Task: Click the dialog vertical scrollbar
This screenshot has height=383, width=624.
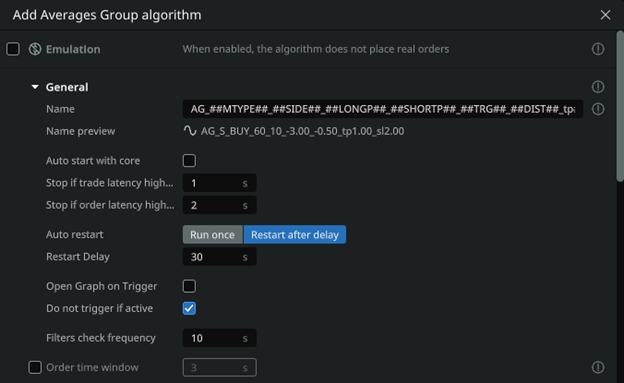Action: [x=620, y=106]
